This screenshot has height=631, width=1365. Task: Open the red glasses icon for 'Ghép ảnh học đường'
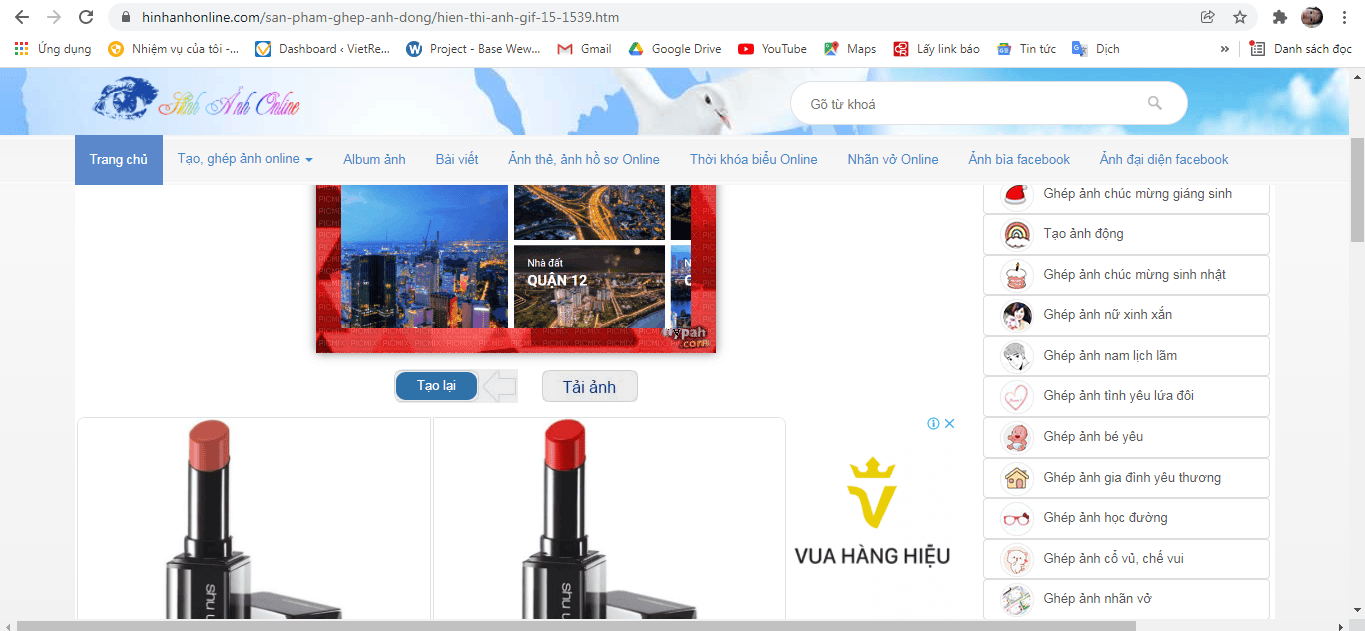1016,518
